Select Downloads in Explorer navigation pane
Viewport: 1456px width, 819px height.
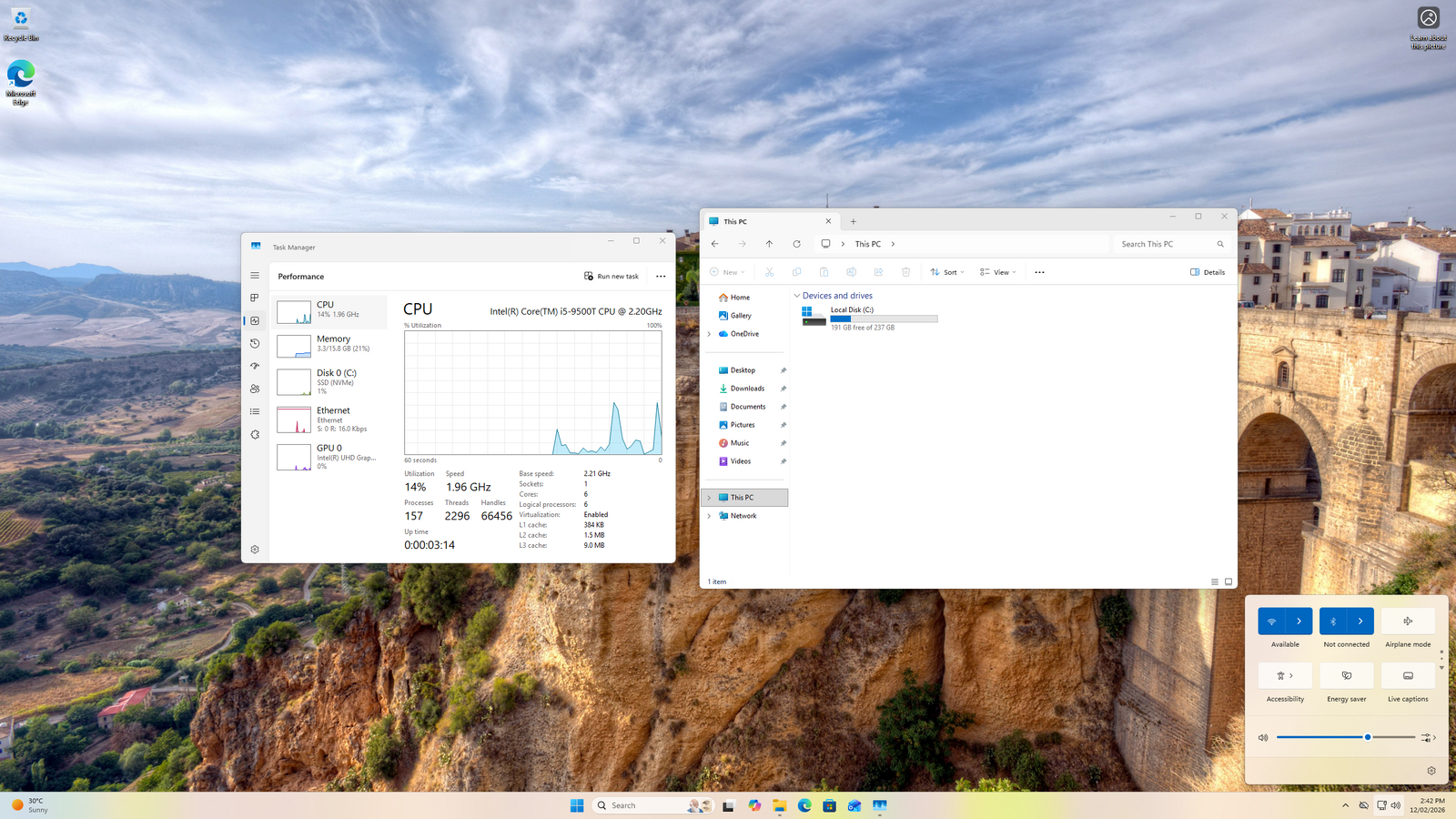(747, 389)
